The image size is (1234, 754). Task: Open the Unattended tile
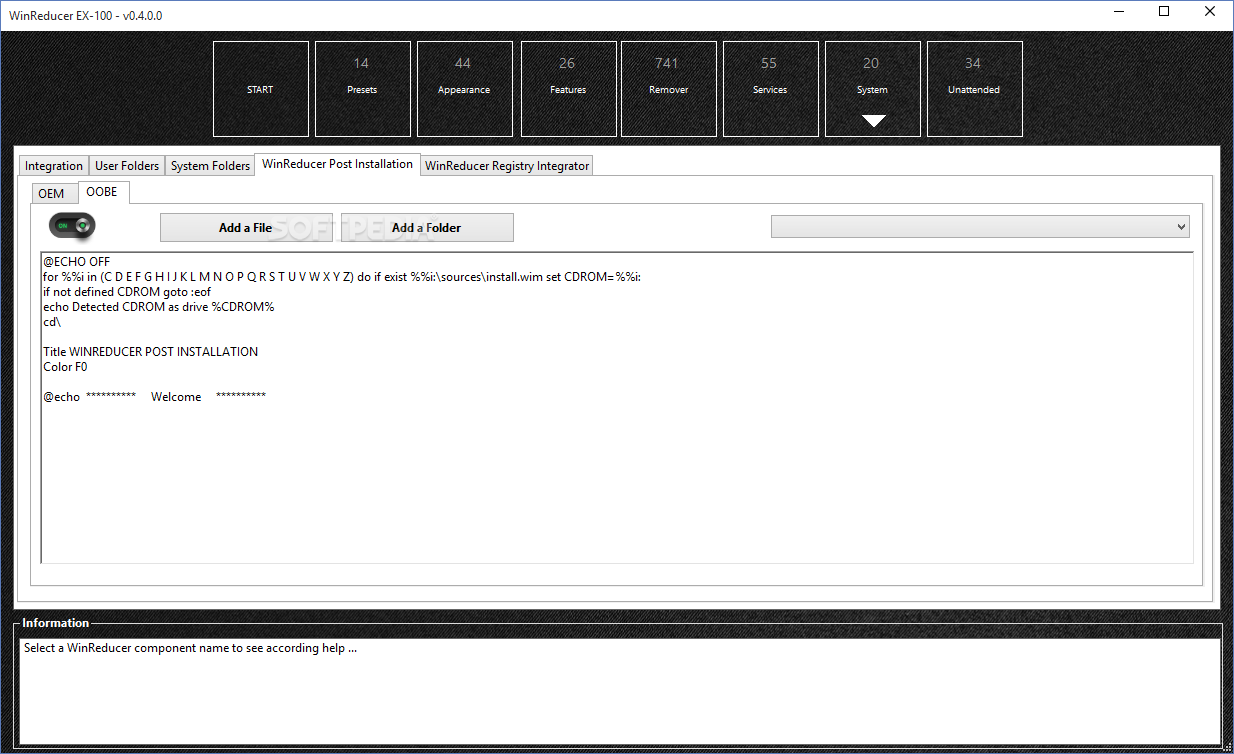(x=974, y=89)
